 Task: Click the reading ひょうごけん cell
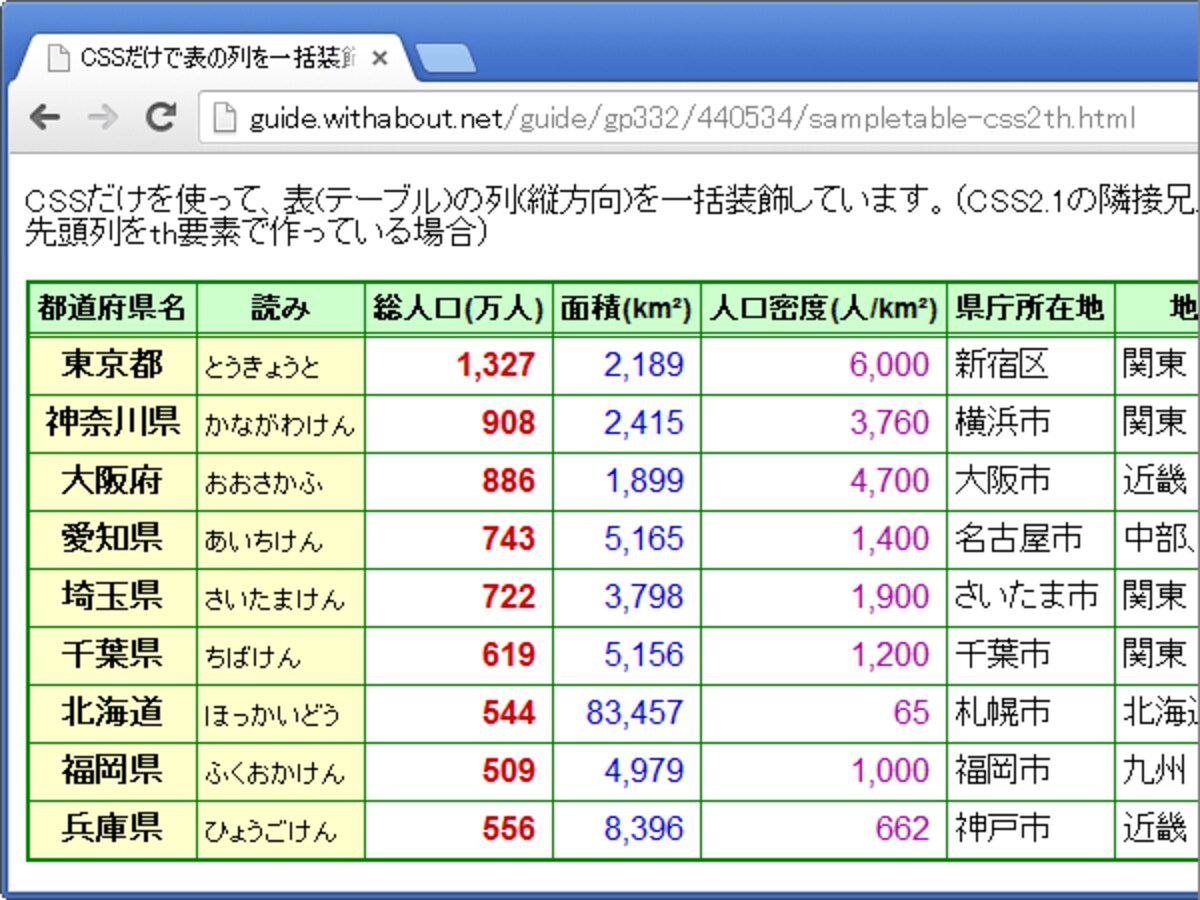pyautogui.click(x=281, y=828)
